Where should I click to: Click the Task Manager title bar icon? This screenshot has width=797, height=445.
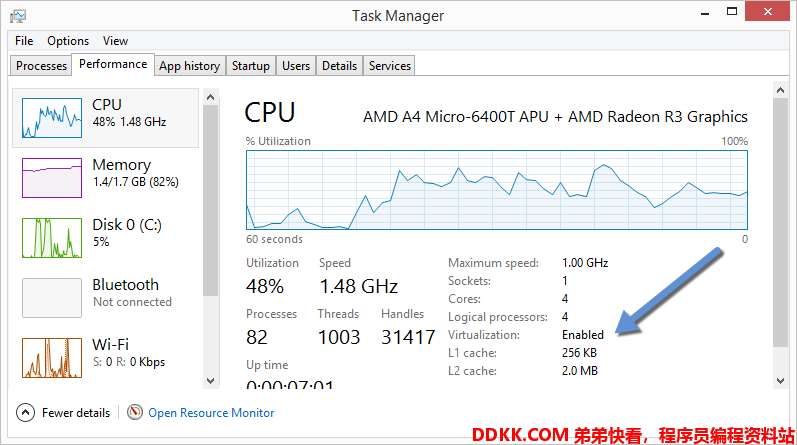(x=18, y=16)
